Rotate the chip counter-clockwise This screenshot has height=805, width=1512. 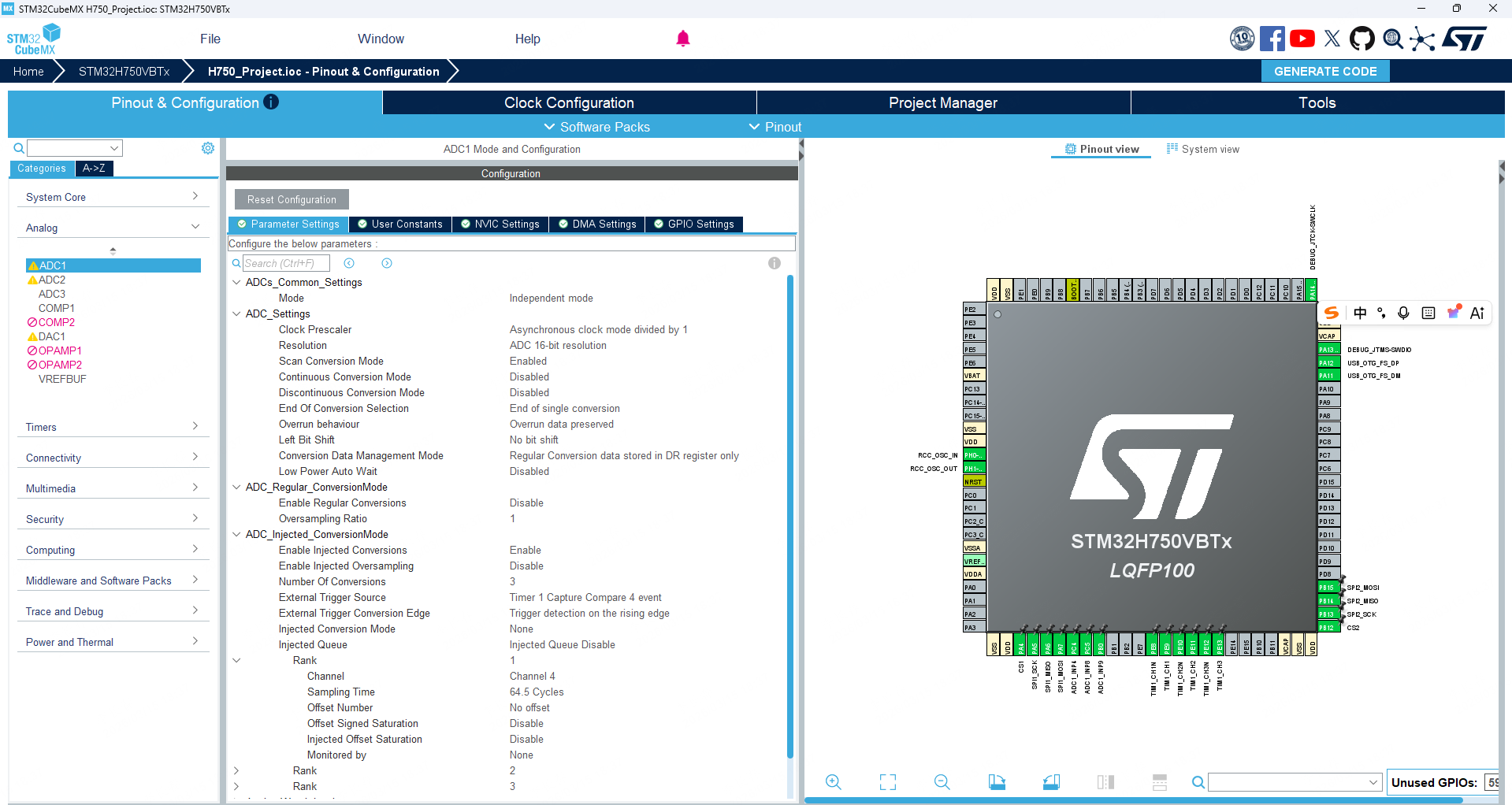coord(1052,781)
